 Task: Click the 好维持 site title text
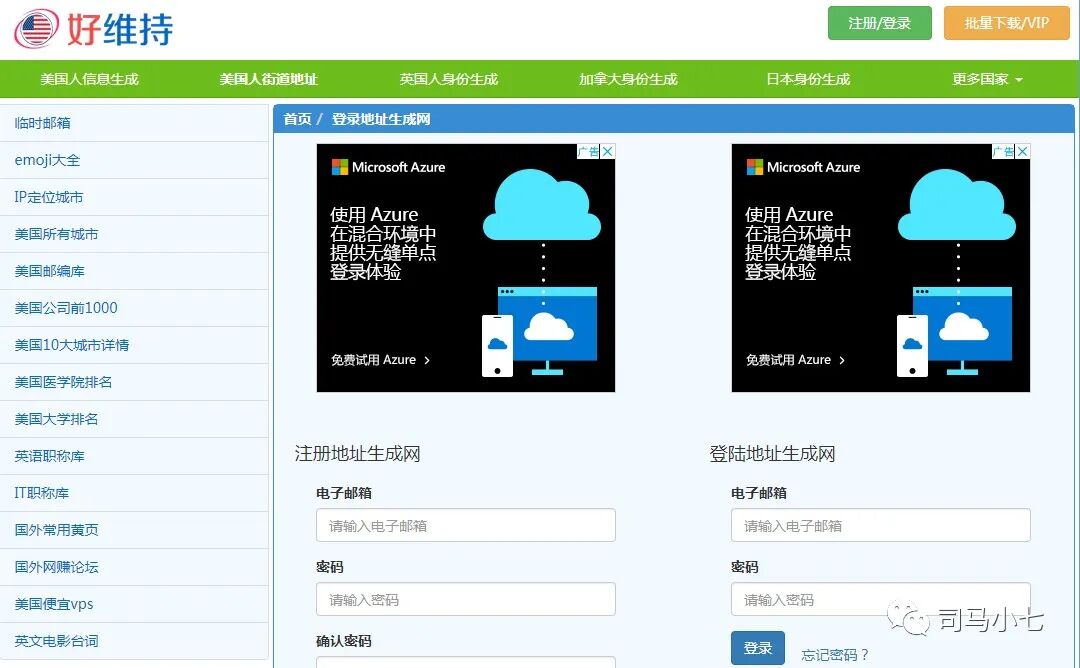pyautogui.click(x=119, y=29)
